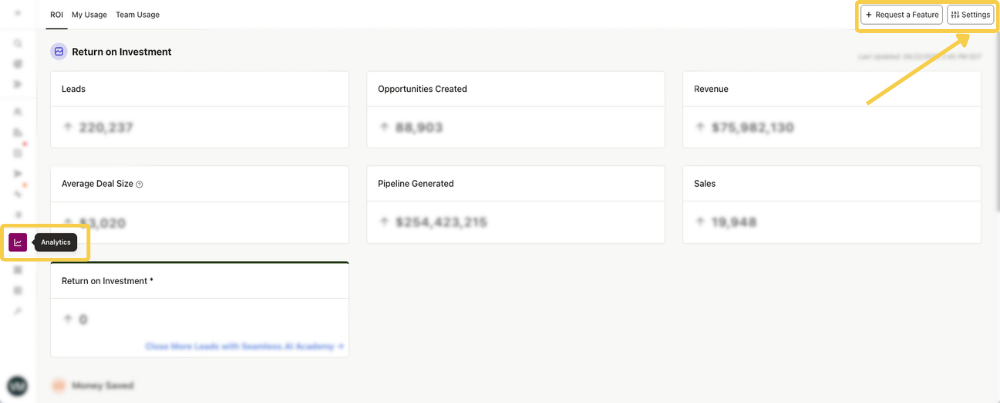The image size is (1000, 403).
Task: Select the 19,948 sales value
Action: coord(734,223)
